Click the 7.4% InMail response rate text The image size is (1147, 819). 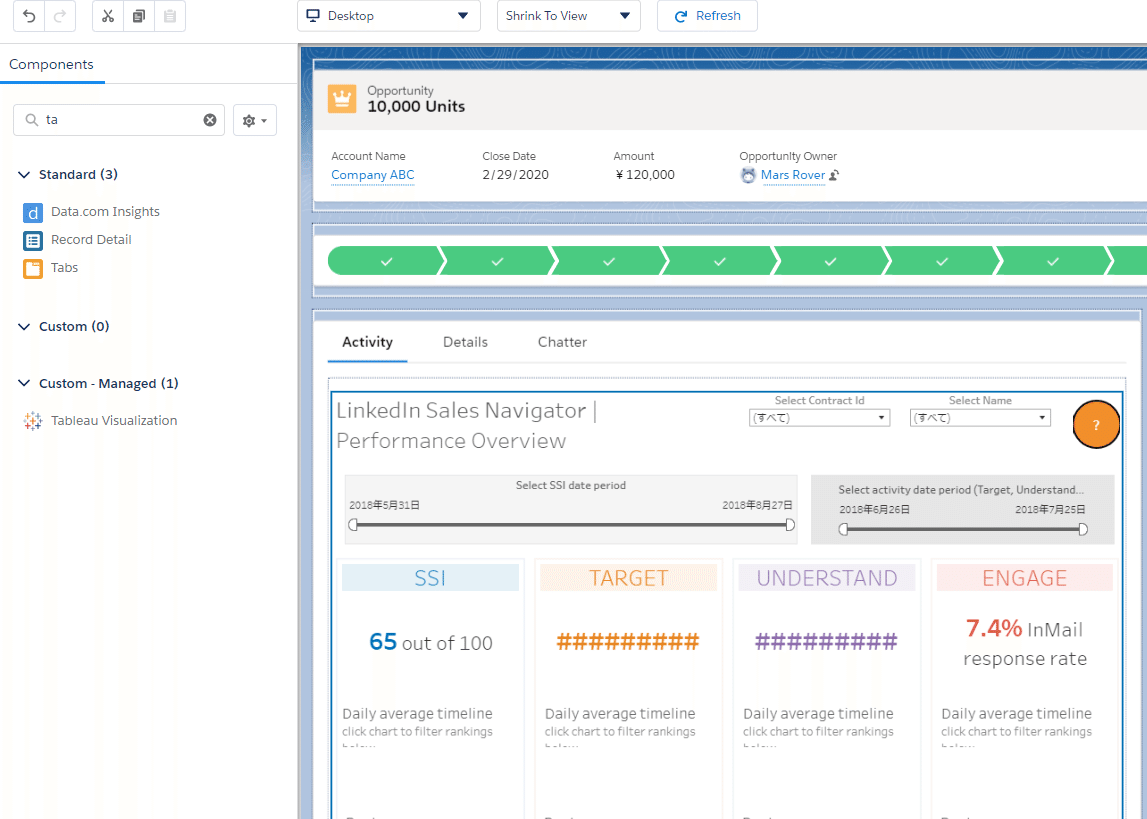(1025, 643)
